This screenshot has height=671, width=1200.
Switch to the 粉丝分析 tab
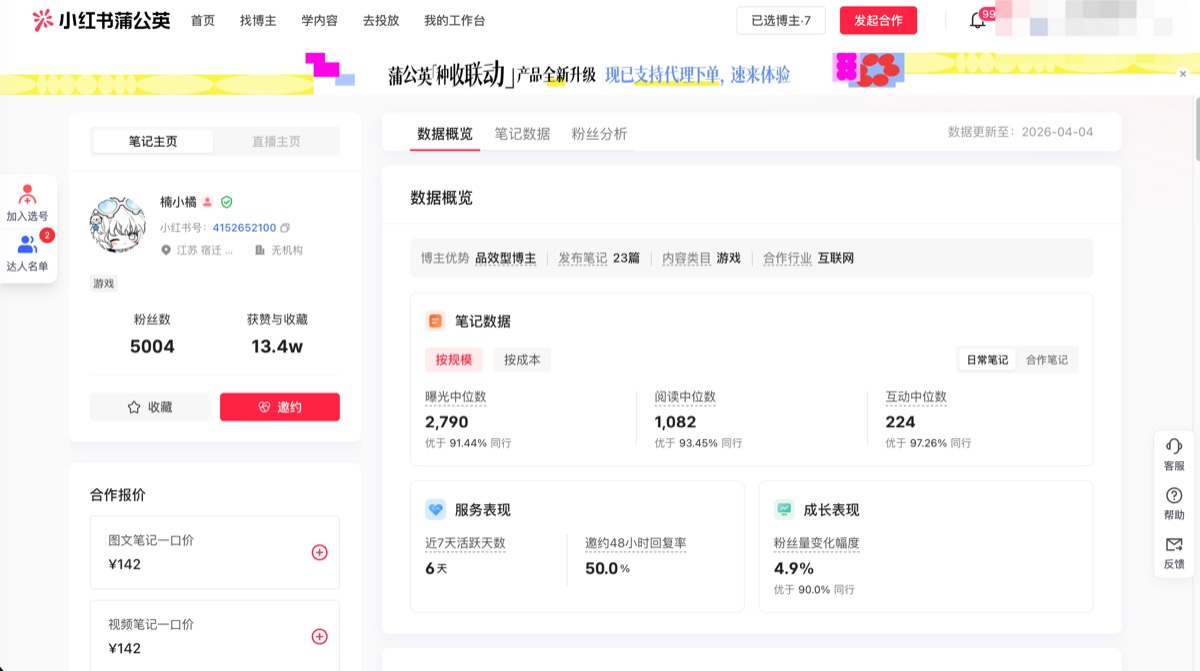(x=599, y=131)
